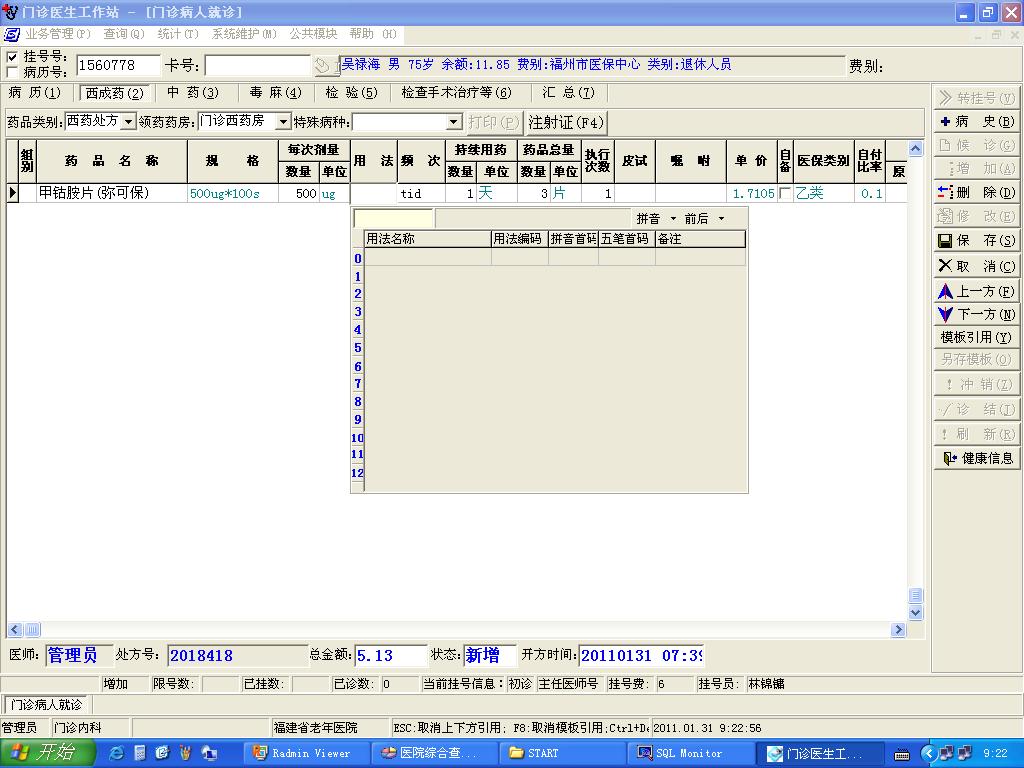This screenshot has height=768, width=1024.
Task: Open the 业务管理(P) menu
Action: [x=57, y=34]
